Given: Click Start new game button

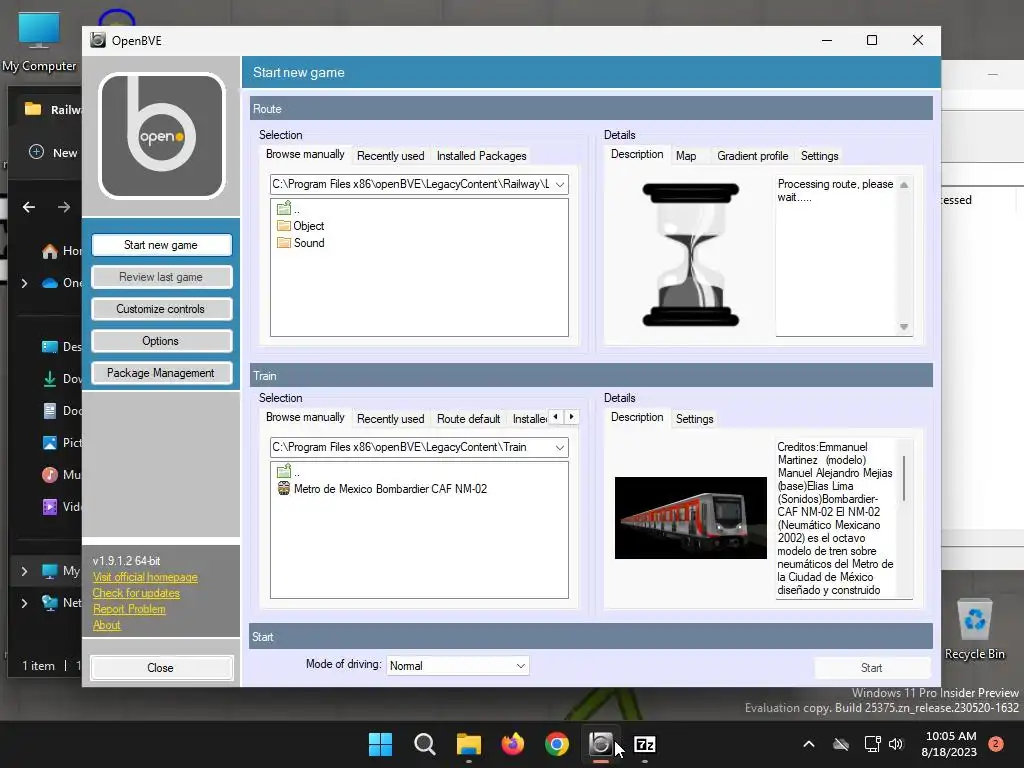Looking at the screenshot, I should point(161,245).
